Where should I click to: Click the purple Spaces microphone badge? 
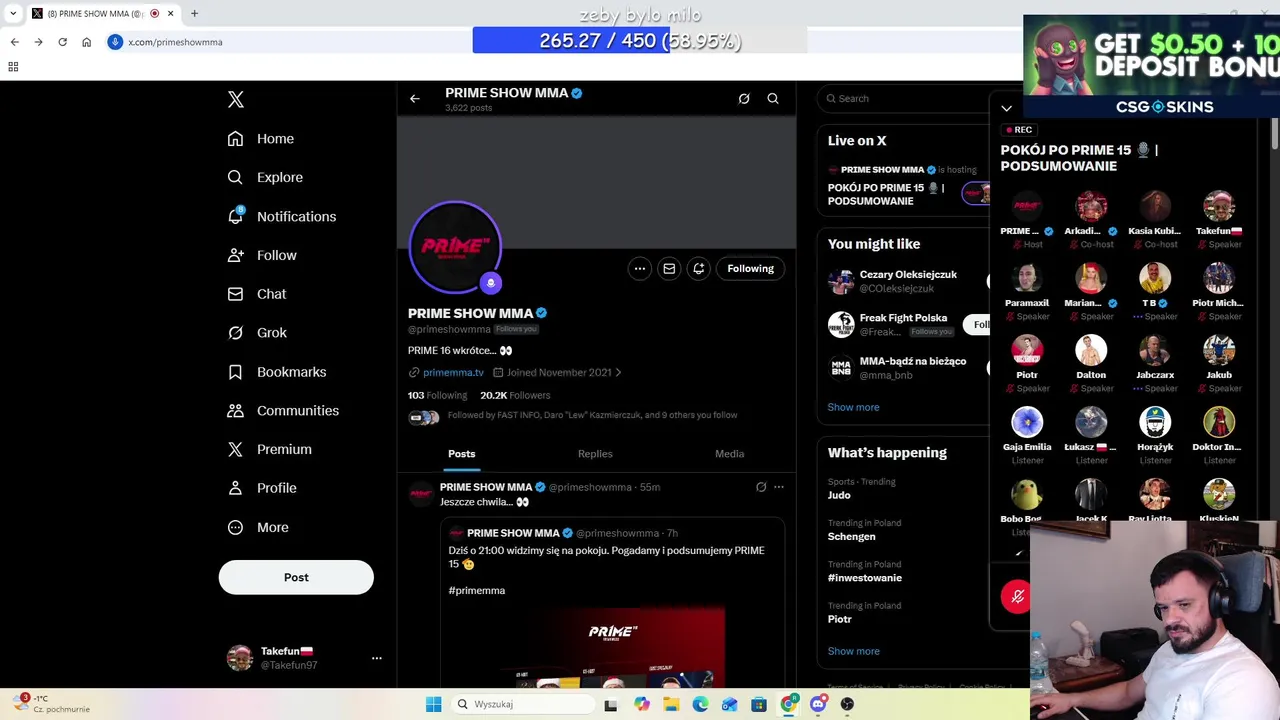[x=490, y=283]
